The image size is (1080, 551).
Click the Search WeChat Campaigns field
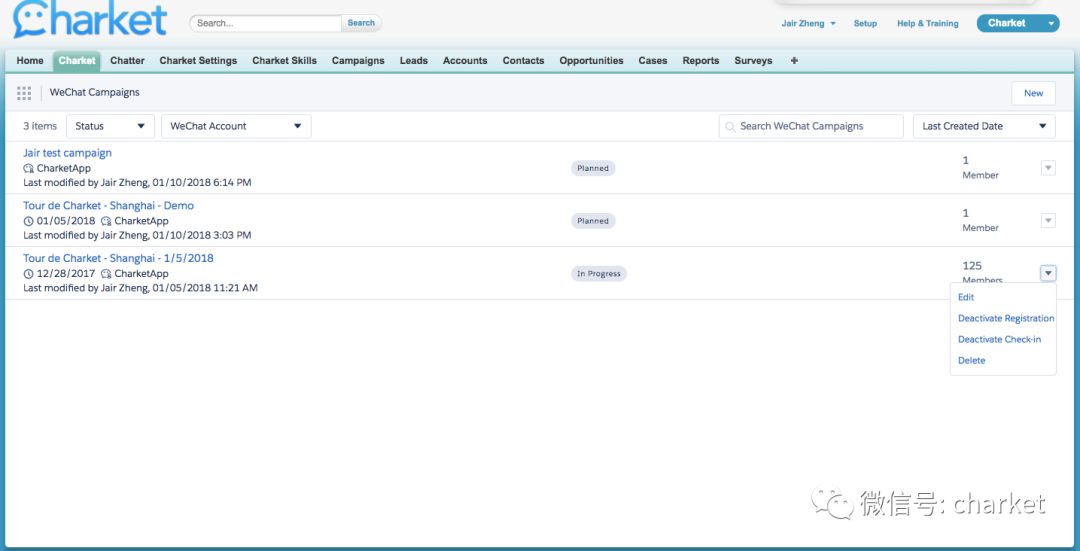pyautogui.click(x=812, y=126)
